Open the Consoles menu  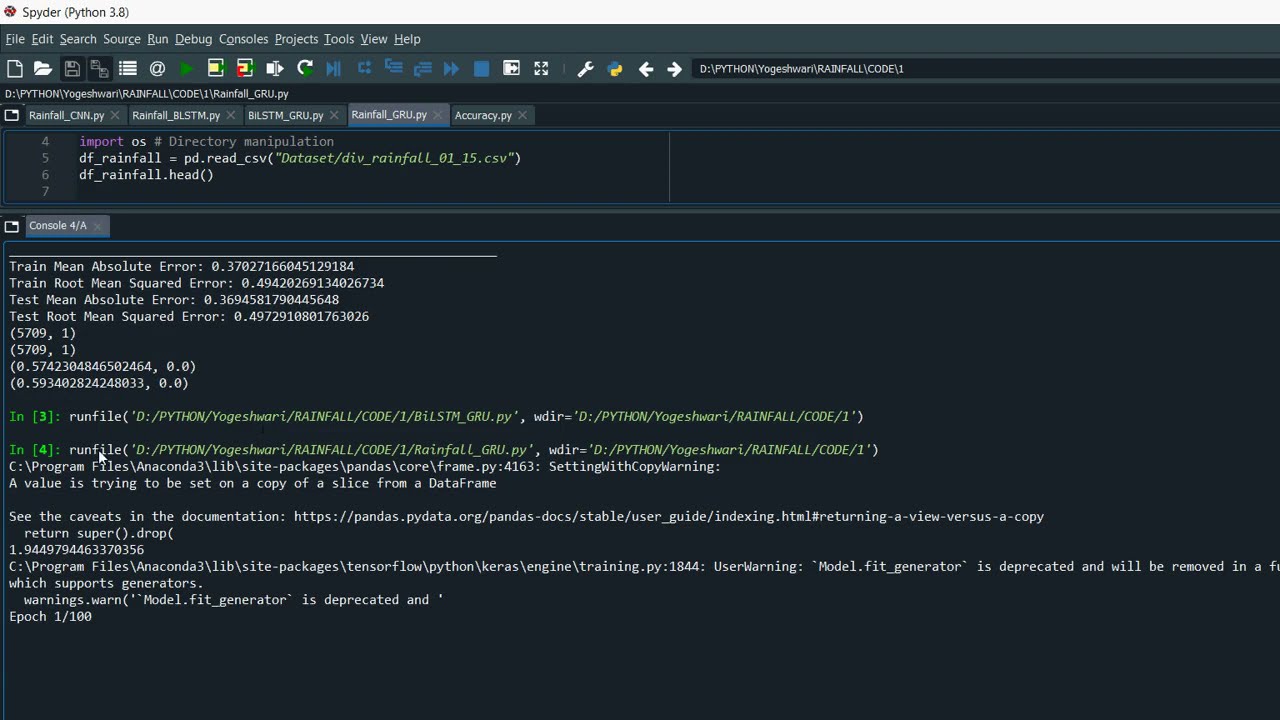244,39
